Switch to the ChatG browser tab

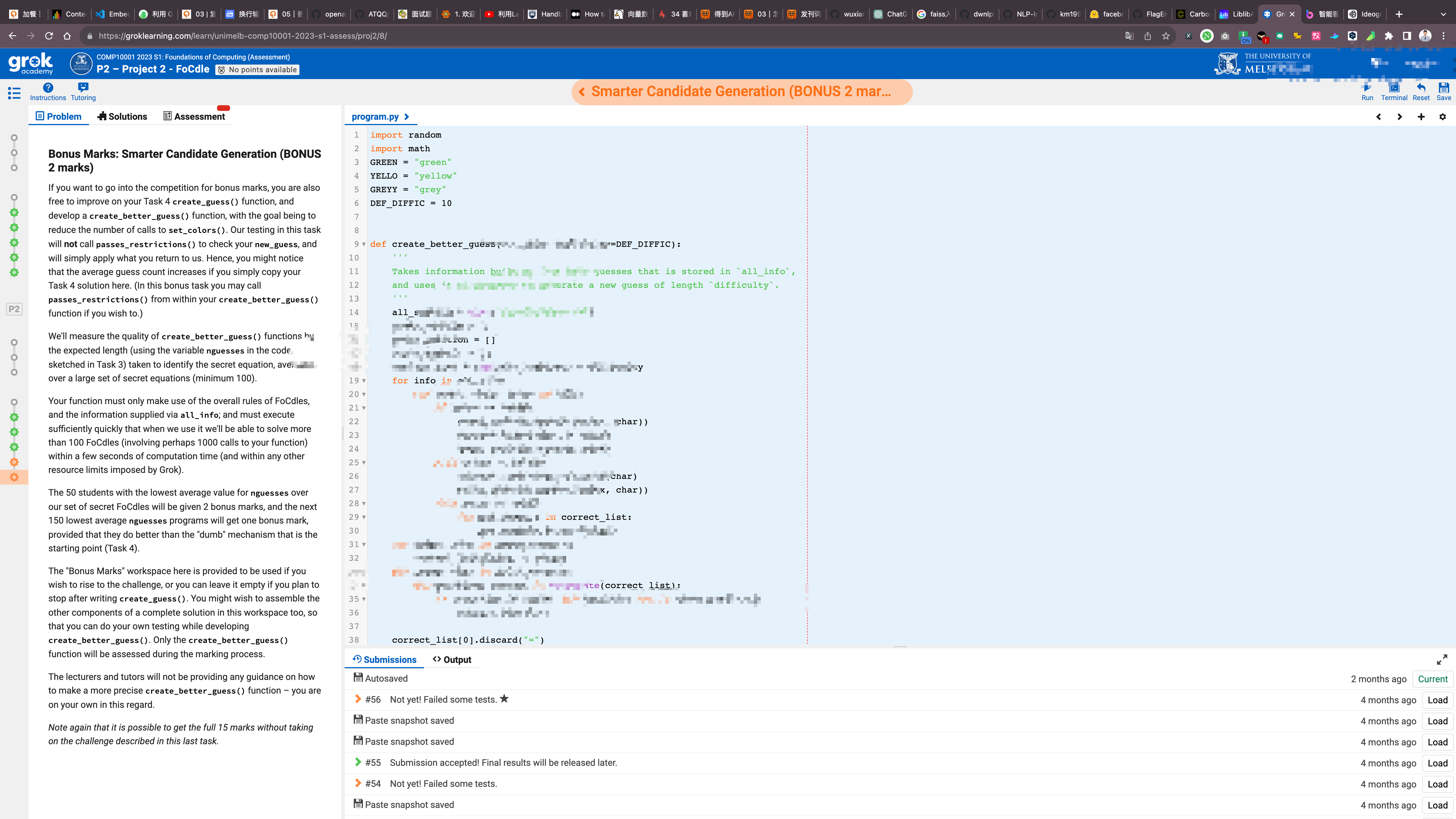tap(891, 14)
